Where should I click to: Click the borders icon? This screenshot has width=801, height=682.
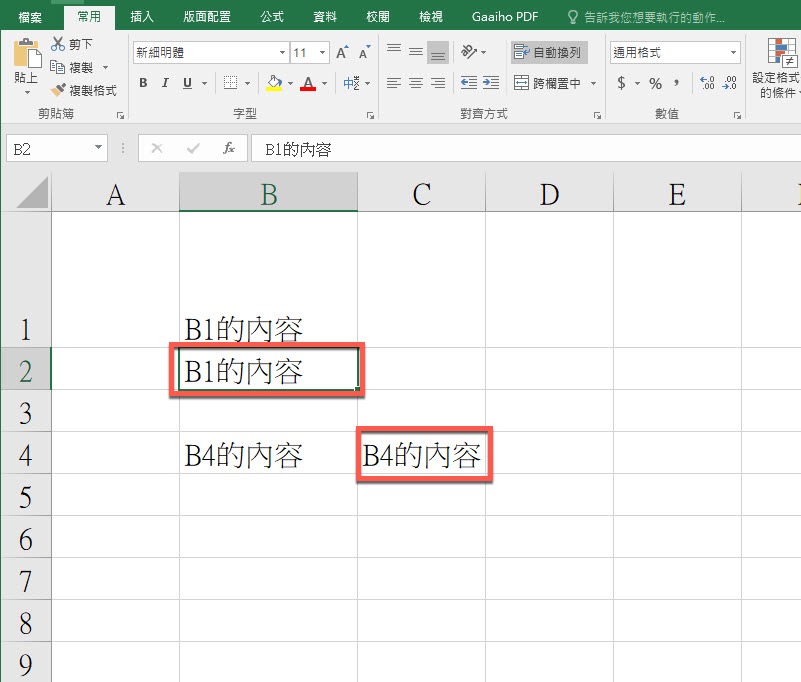(x=230, y=83)
